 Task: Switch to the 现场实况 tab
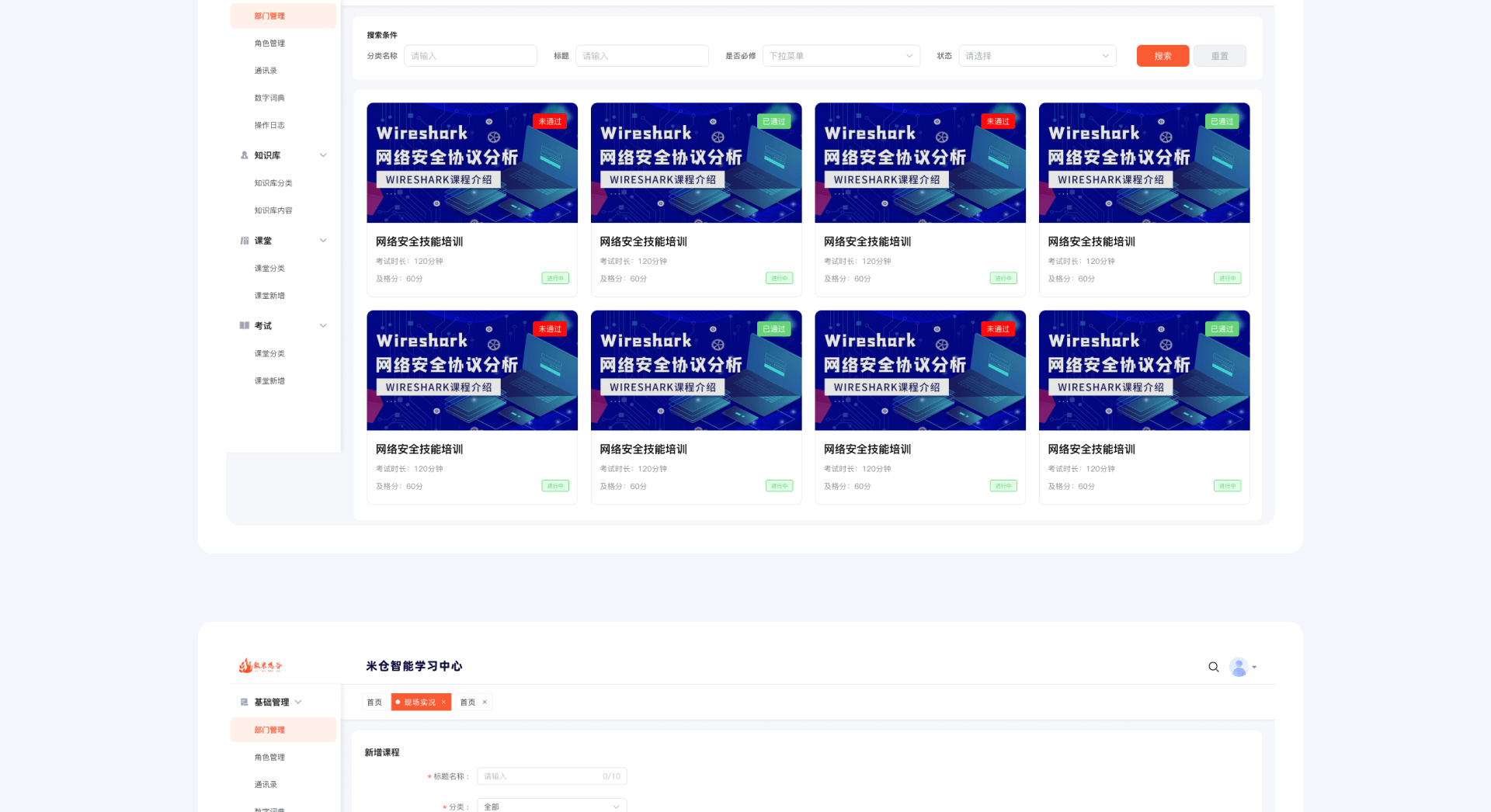coord(420,703)
